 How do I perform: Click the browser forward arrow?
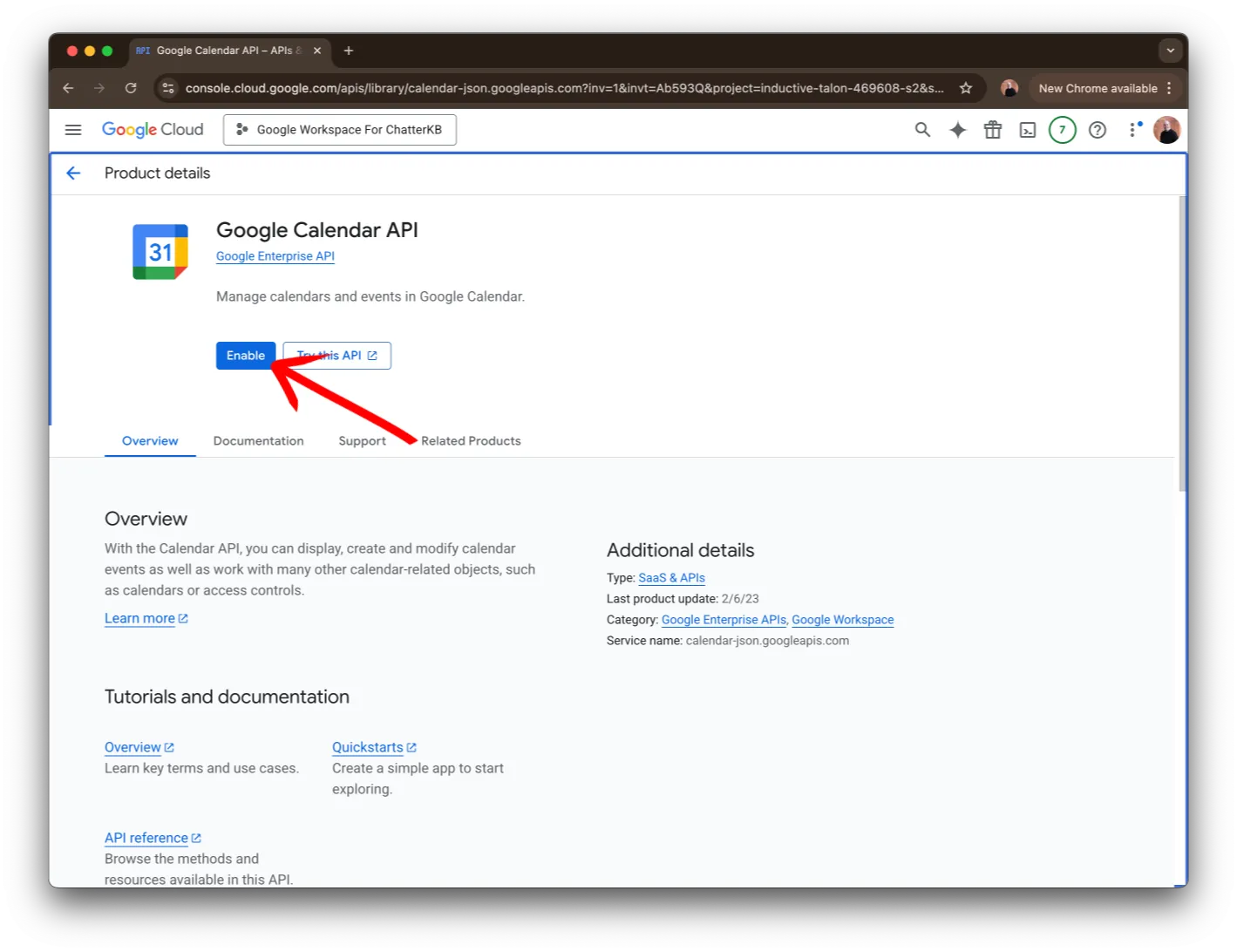coord(99,88)
